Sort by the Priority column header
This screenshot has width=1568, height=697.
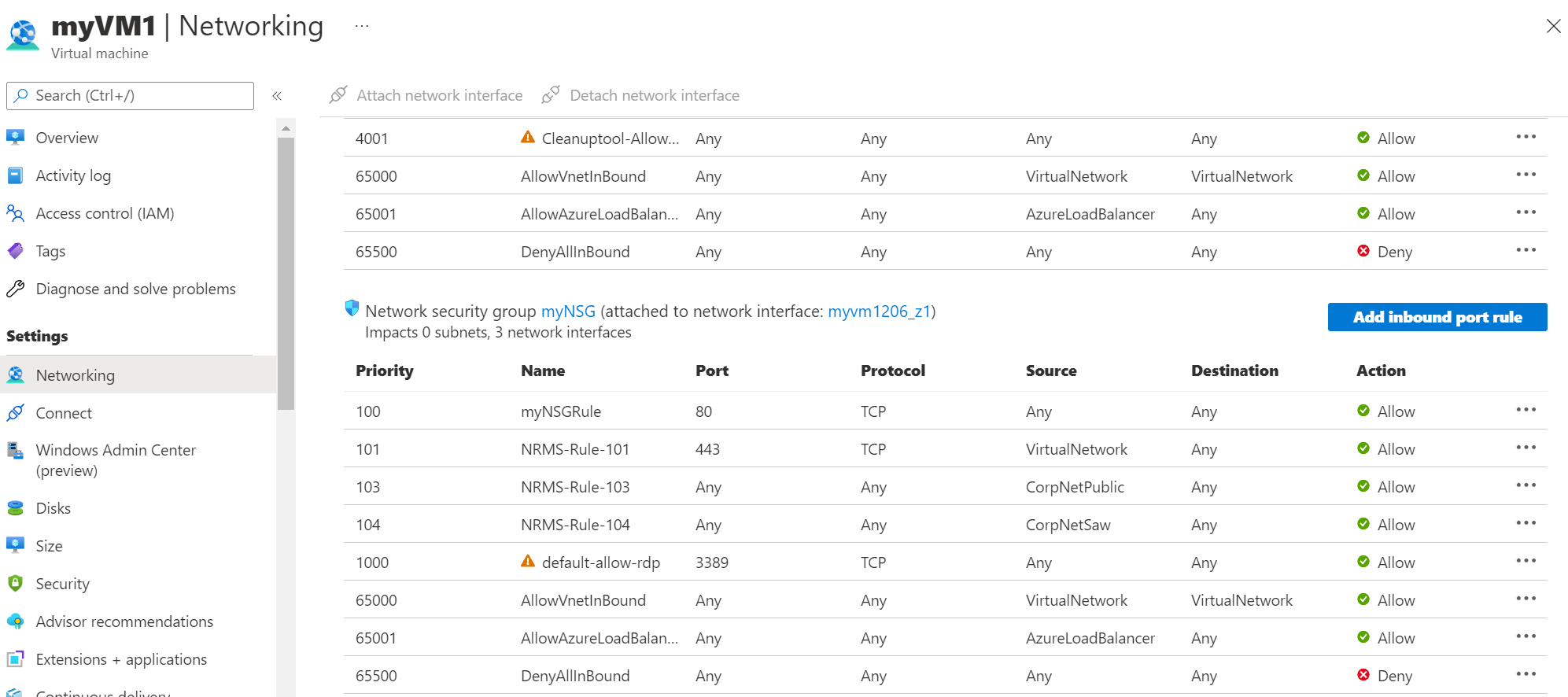coord(384,371)
